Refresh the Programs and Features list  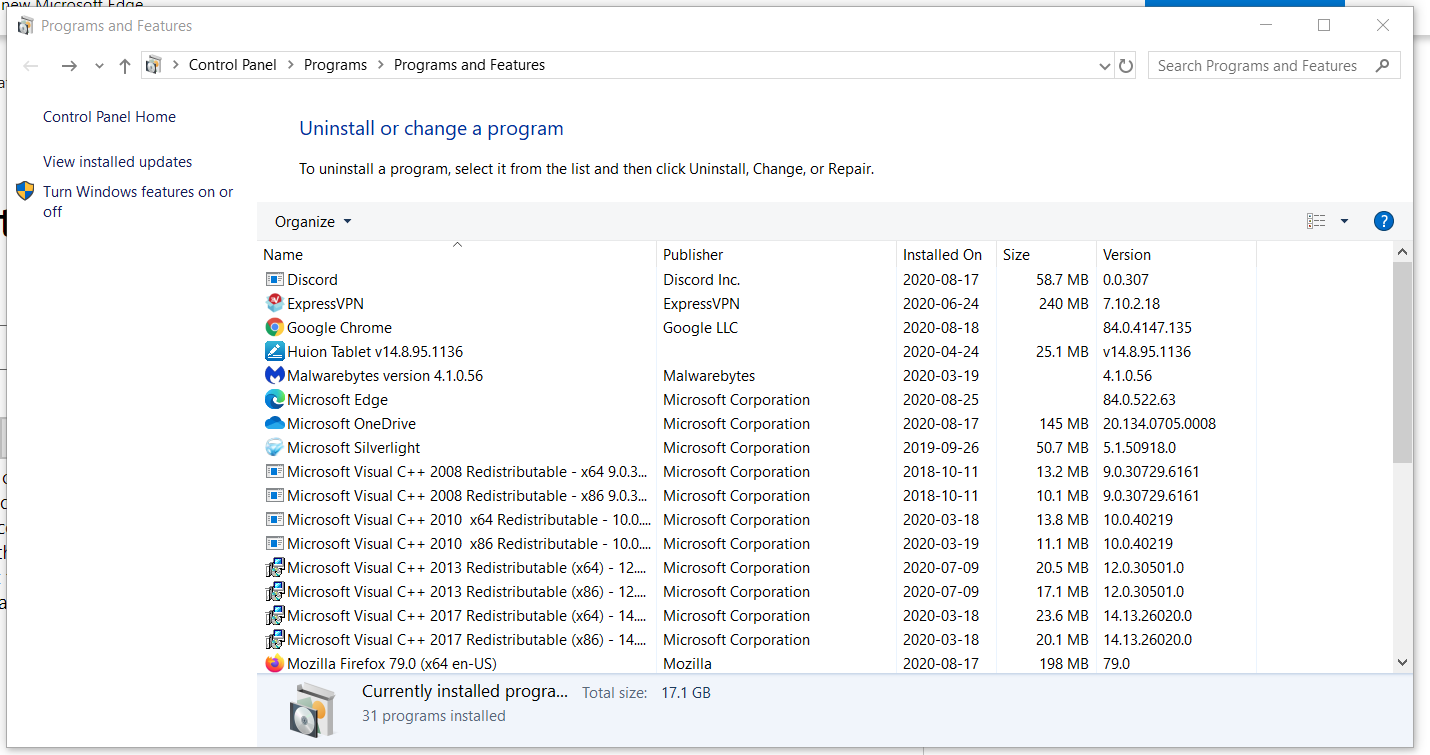click(1126, 66)
